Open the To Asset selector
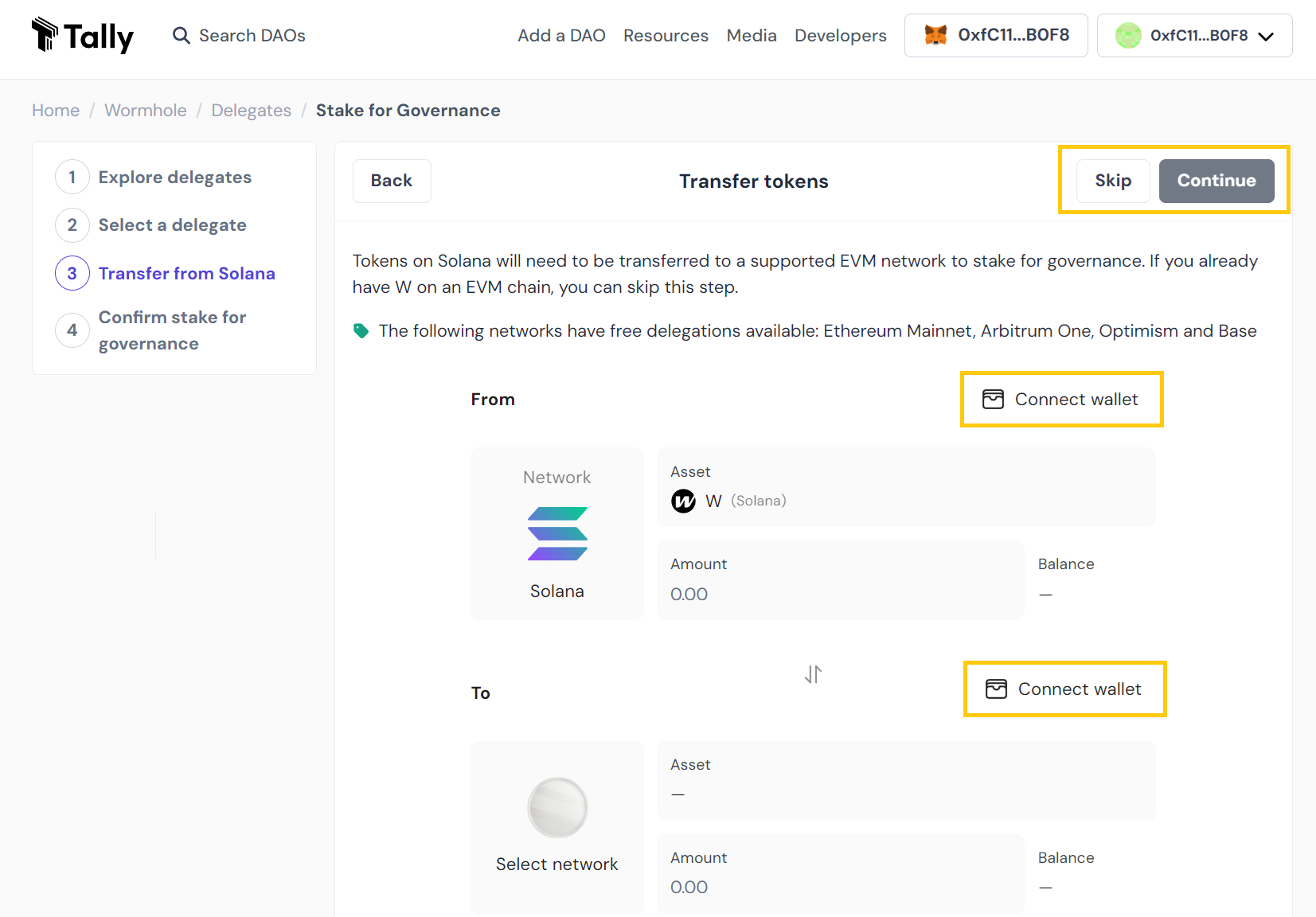This screenshot has width=1316, height=917. pyautogui.click(x=906, y=781)
